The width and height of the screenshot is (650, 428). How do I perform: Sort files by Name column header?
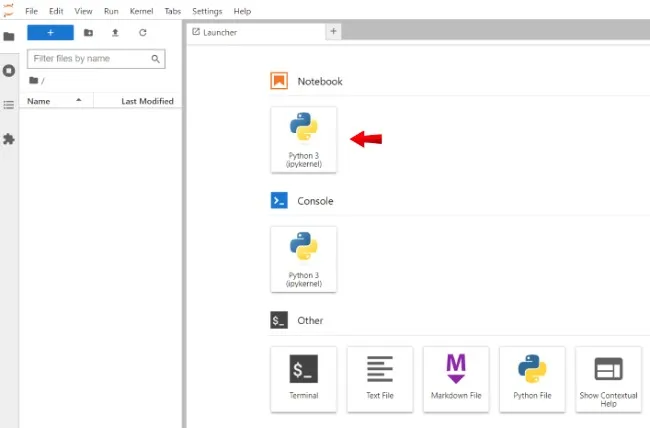click(x=56, y=101)
